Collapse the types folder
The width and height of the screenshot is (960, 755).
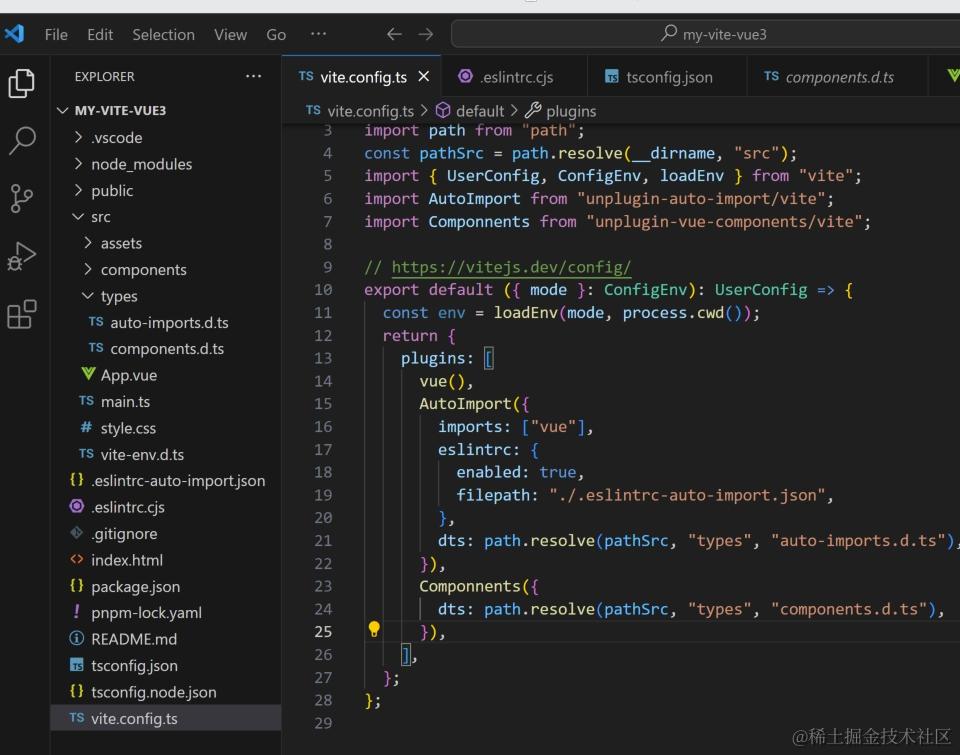[x=88, y=296]
